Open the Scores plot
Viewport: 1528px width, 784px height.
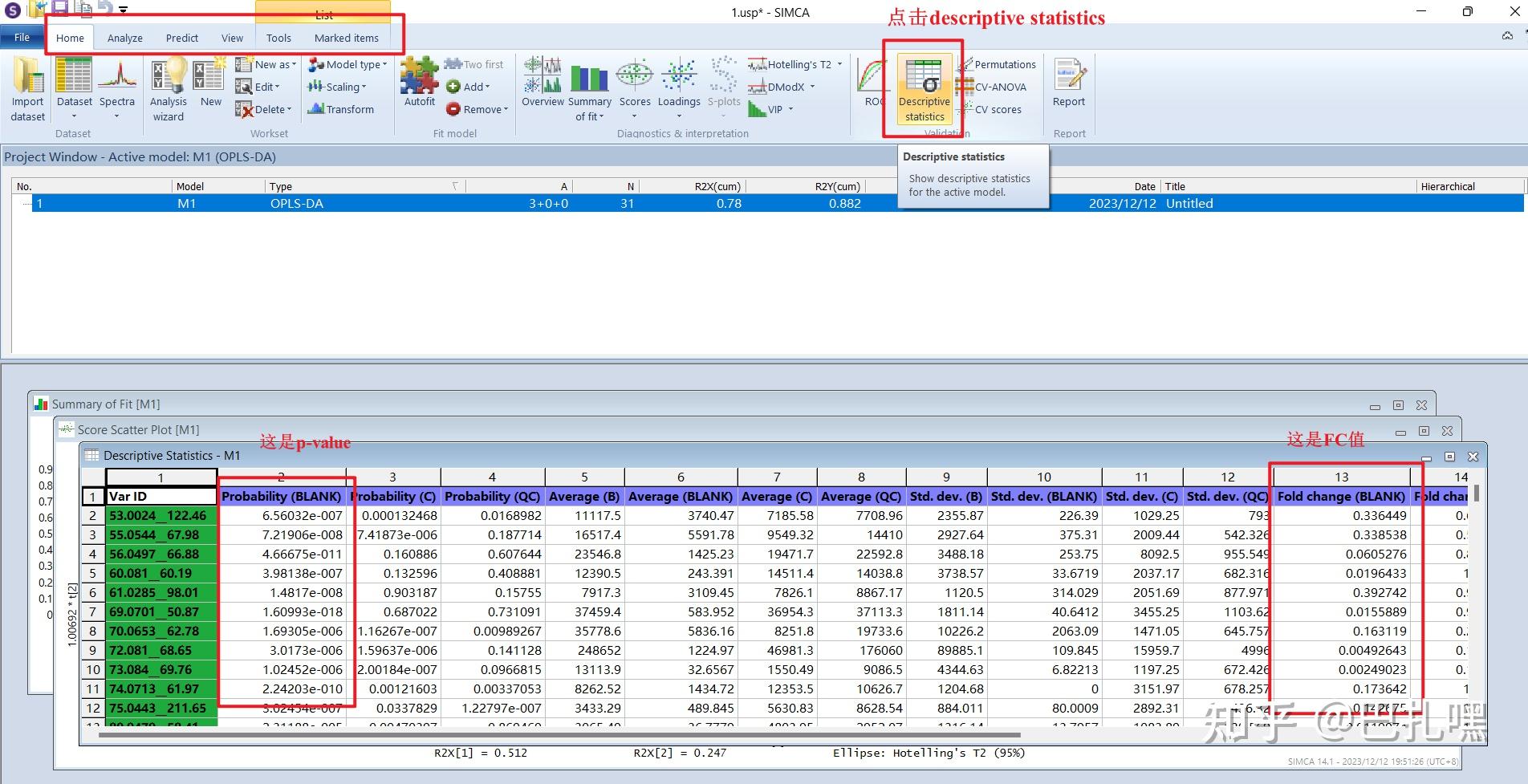pyautogui.click(x=635, y=83)
